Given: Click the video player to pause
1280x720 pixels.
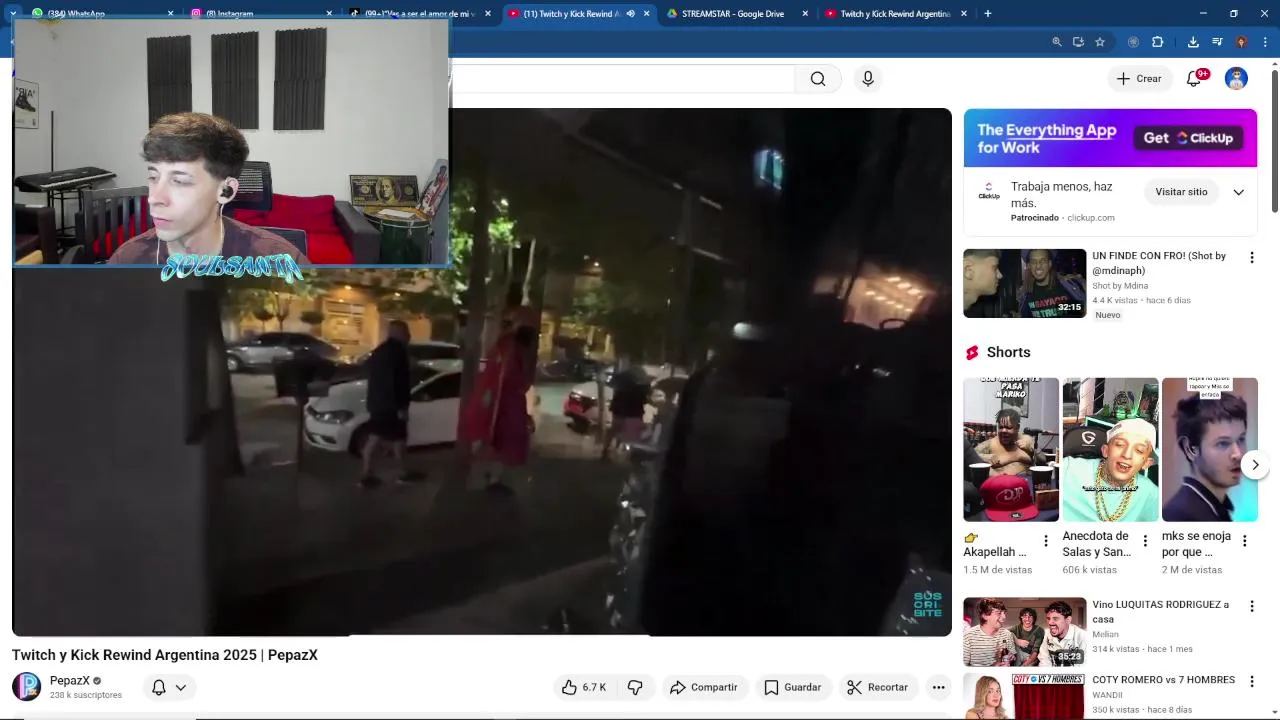Looking at the screenshot, I should [x=482, y=372].
